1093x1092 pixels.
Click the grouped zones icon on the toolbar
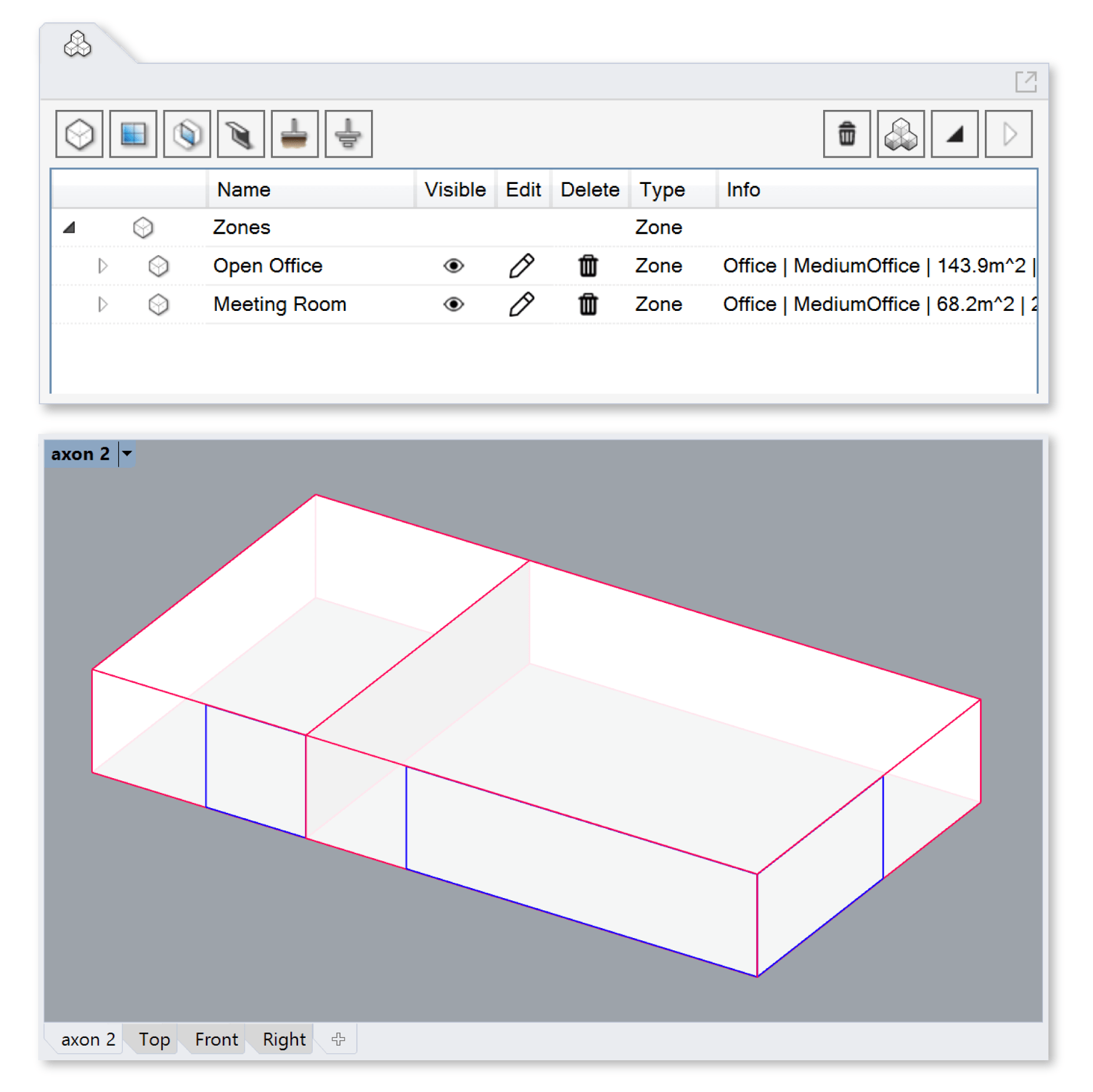(x=901, y=134)
